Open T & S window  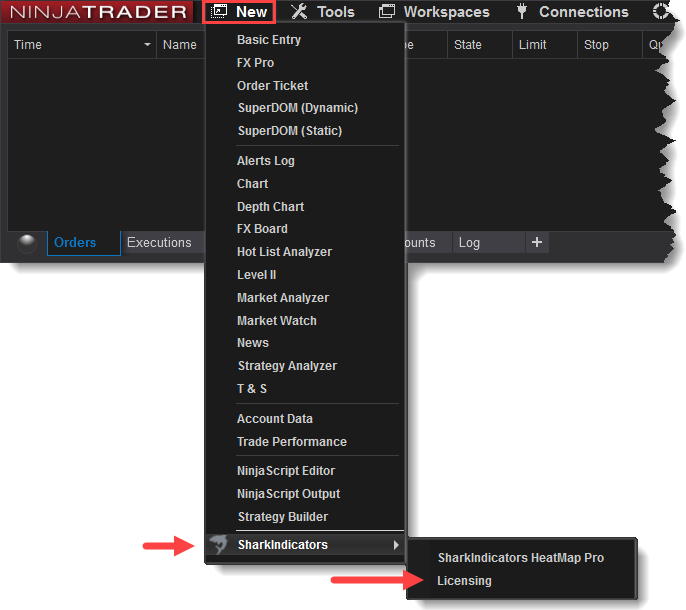click(x=252, y=389)
